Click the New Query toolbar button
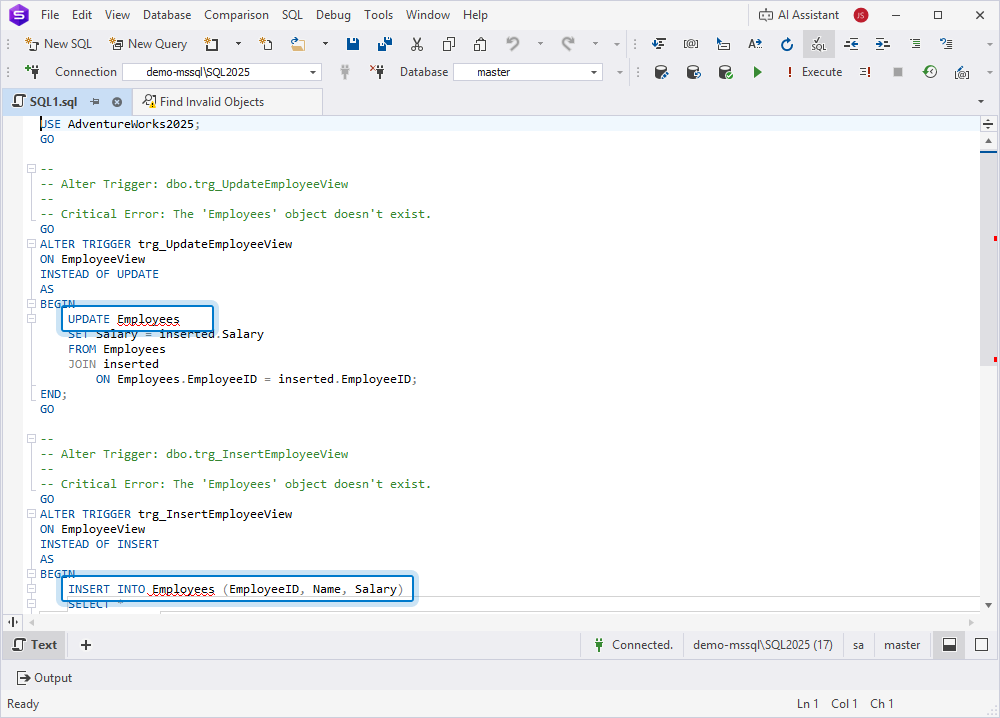The width and height of the screenshot is (1000, 718). [x=148, y=44]
